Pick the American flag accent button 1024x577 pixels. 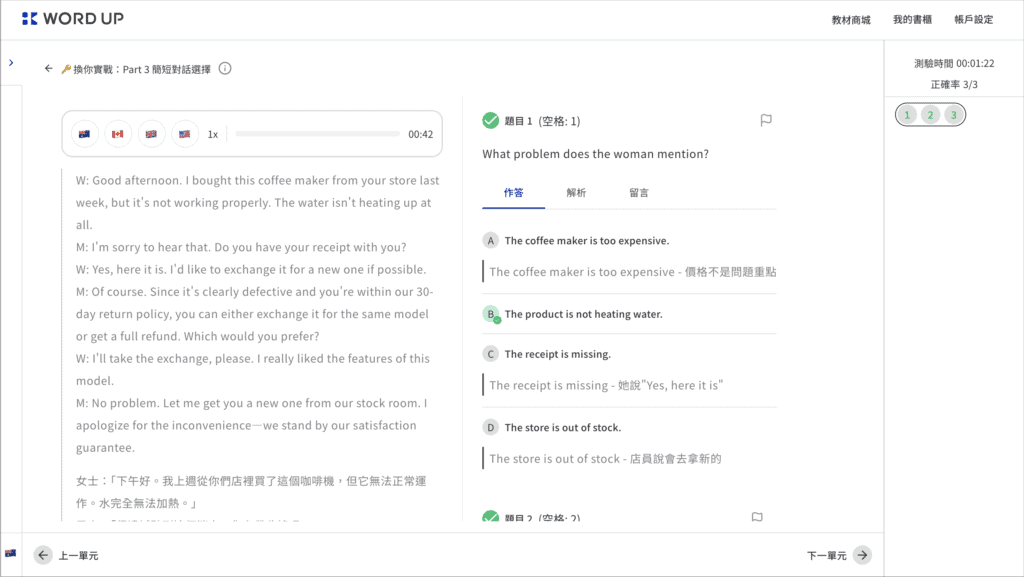click(185, 134)
